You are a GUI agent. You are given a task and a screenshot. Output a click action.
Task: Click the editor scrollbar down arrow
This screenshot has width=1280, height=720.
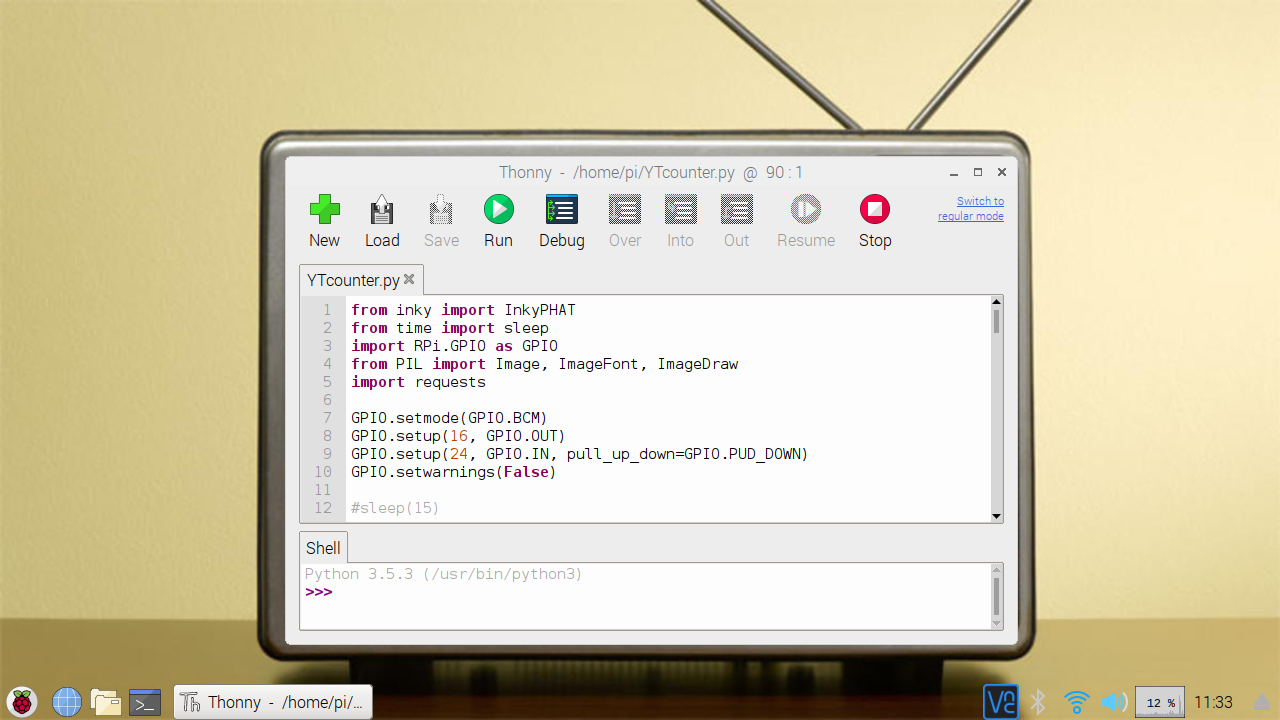click(x=996, y=516)
